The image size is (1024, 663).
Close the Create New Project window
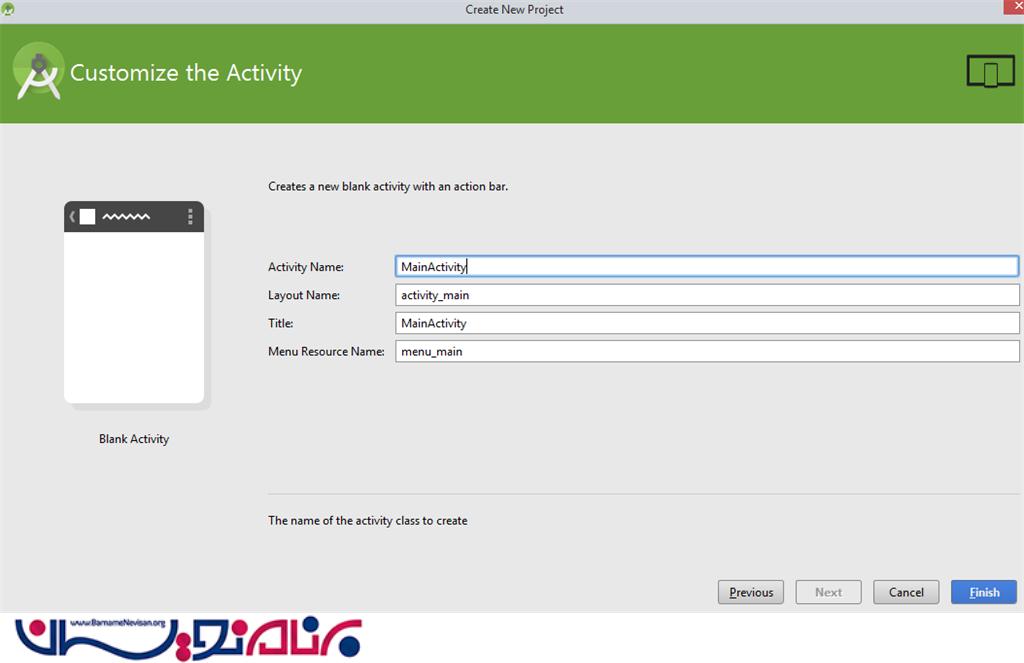click(x=1016, y=7)
